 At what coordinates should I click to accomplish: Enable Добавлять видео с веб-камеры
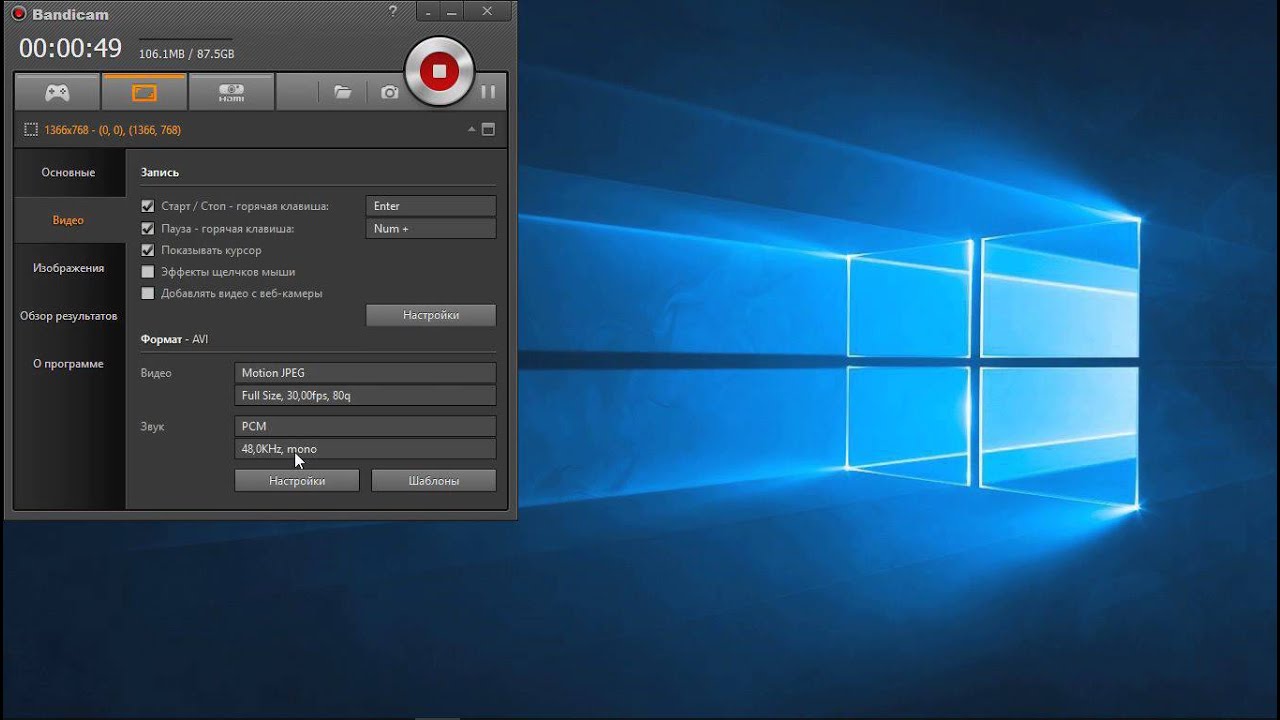coord(148,294)
